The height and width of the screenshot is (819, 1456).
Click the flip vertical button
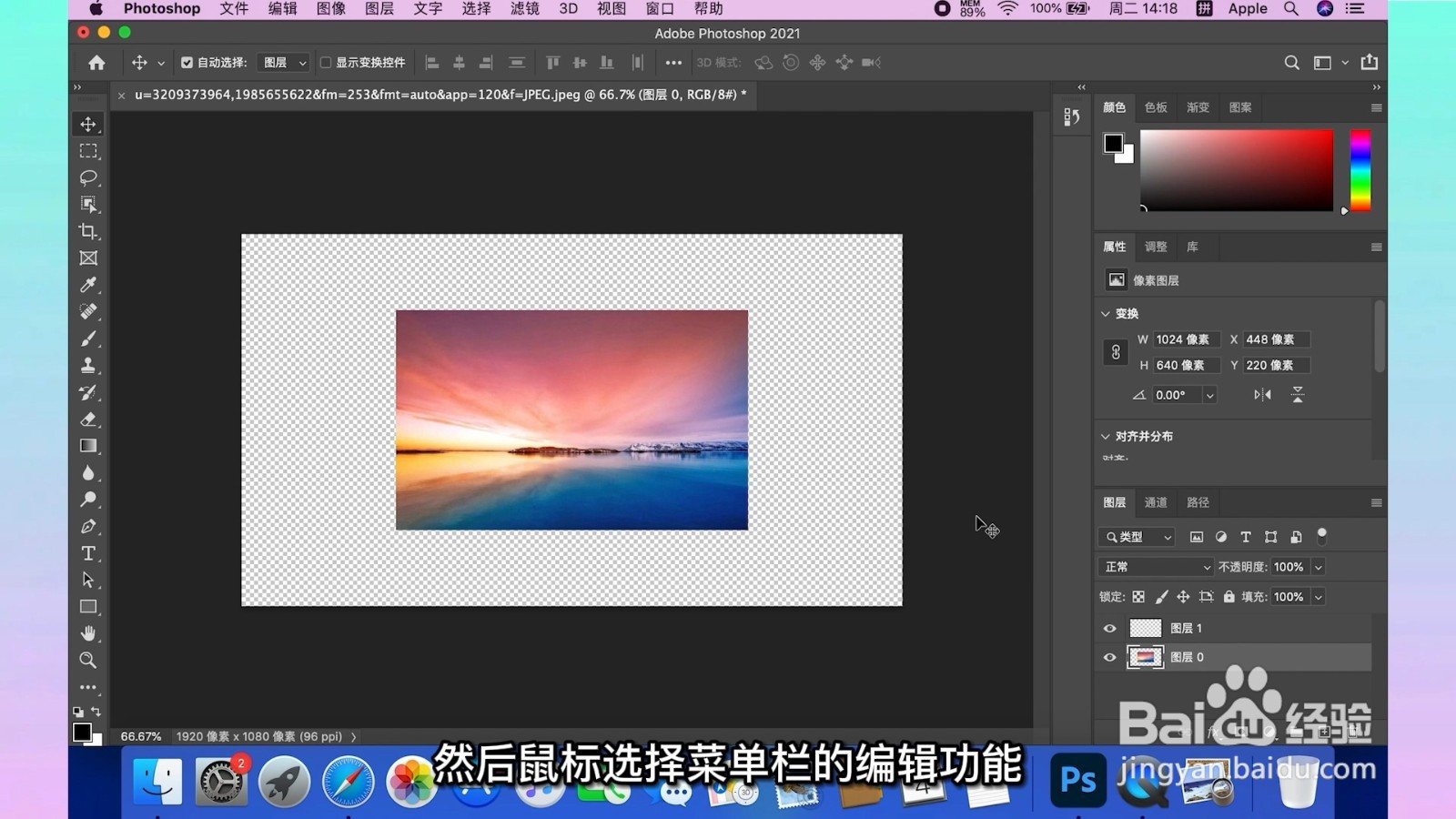(x=1298, y=395)
